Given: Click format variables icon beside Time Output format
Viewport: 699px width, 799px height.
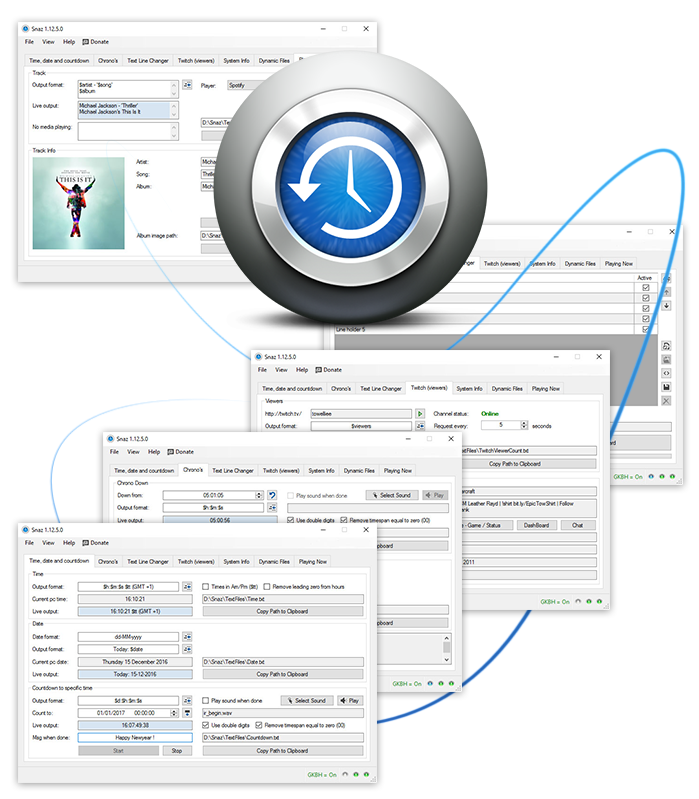Looking at the screenshot, I should coord(187,587).
